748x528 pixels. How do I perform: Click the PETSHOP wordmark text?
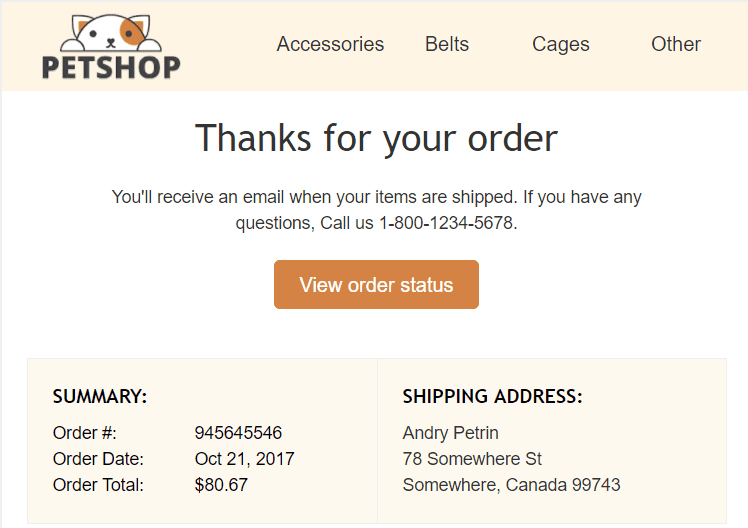click(111, 67)
